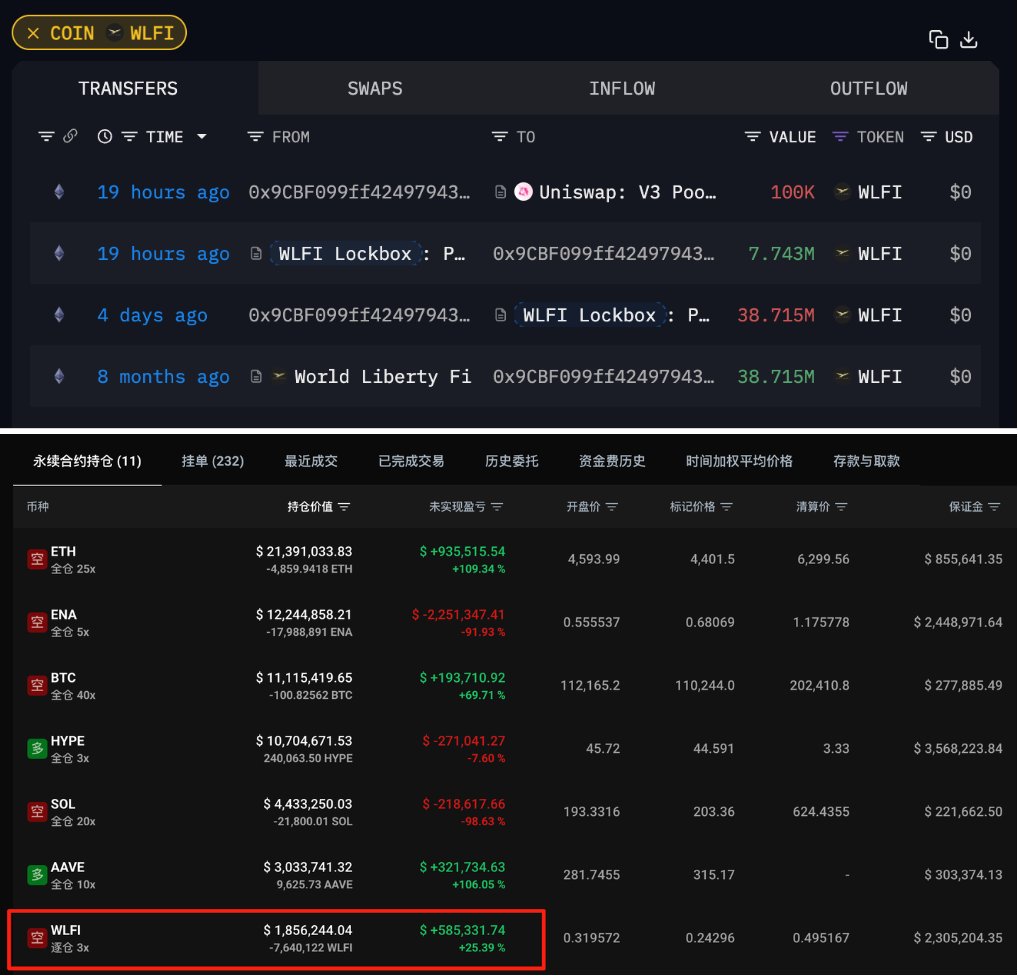The height and width of the screenshot is (976, 1018).
Task: Sort by 清算价 column
Action: (821, 507)
